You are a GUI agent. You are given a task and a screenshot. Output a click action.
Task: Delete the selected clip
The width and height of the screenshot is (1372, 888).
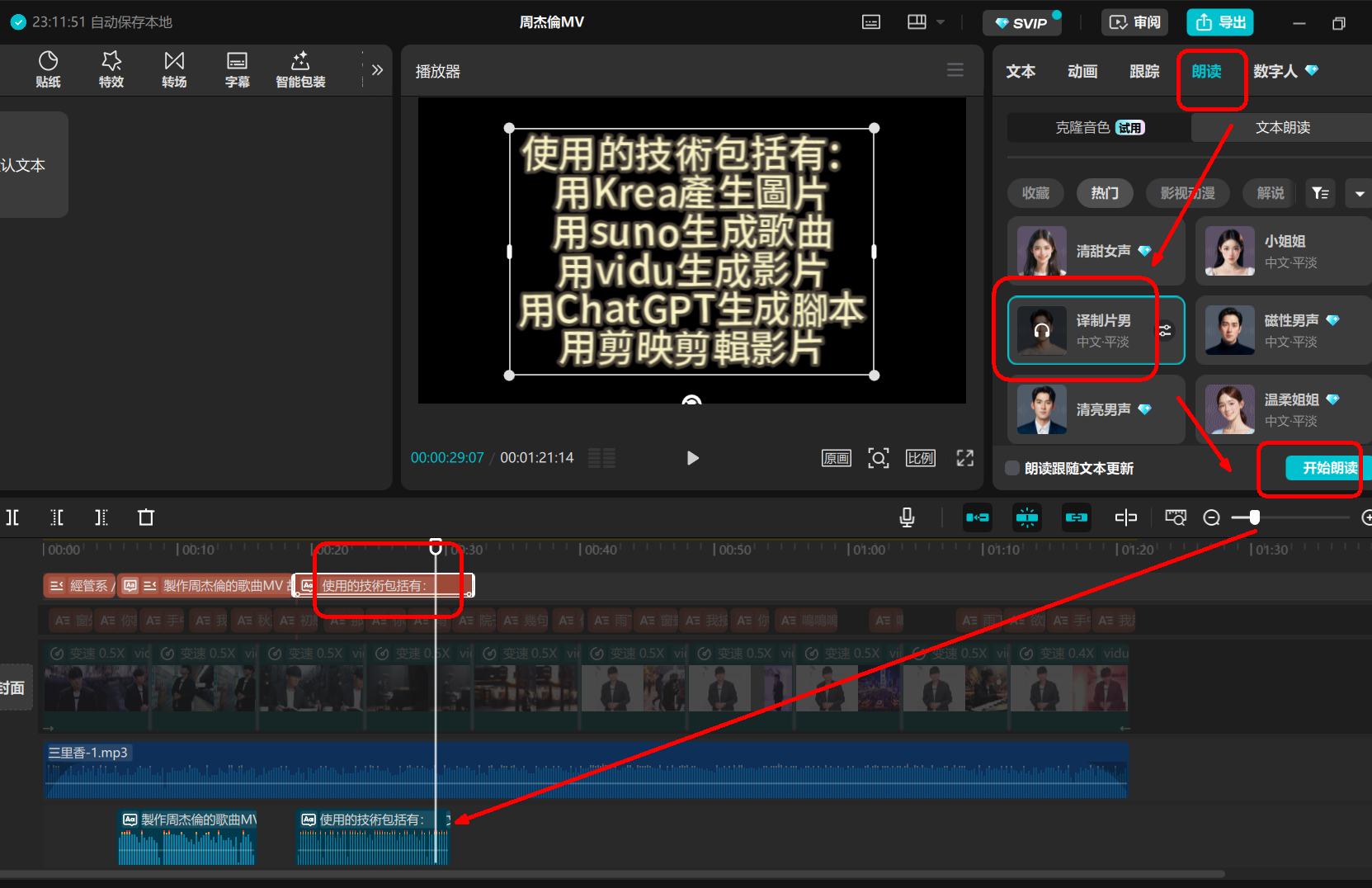(146, 517)
